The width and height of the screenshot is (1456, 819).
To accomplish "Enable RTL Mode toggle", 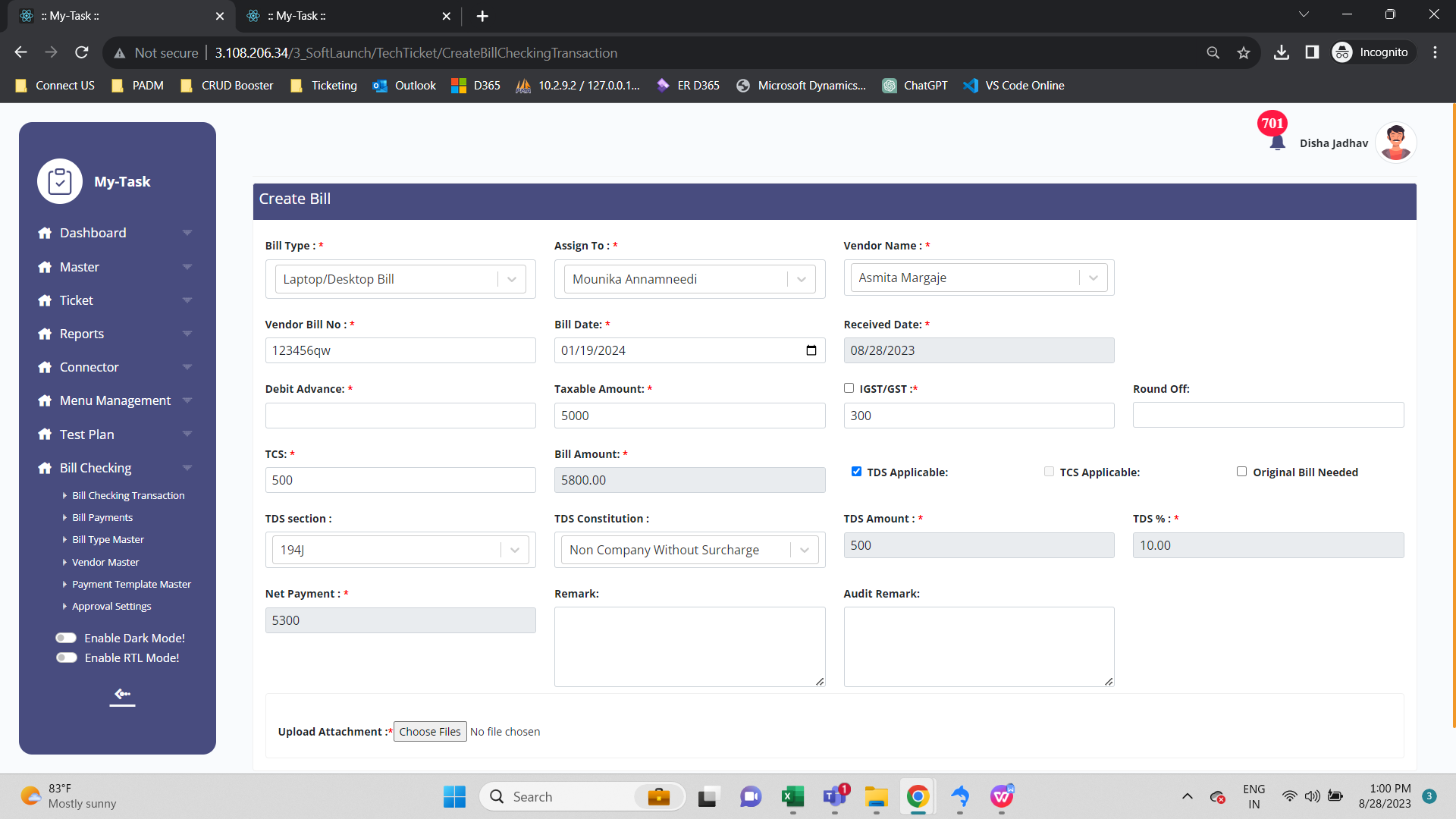I will pyautogui.click(x=67, y=657).
